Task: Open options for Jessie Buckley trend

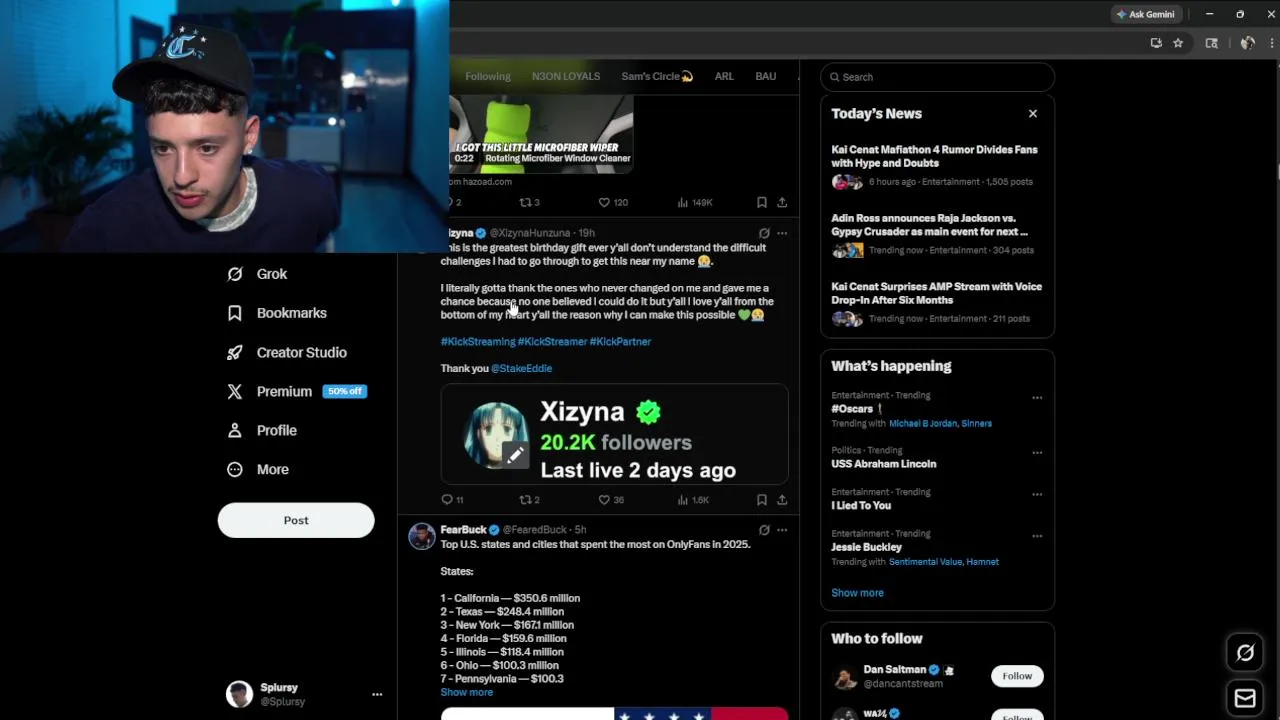Action: pos(1037,536)
